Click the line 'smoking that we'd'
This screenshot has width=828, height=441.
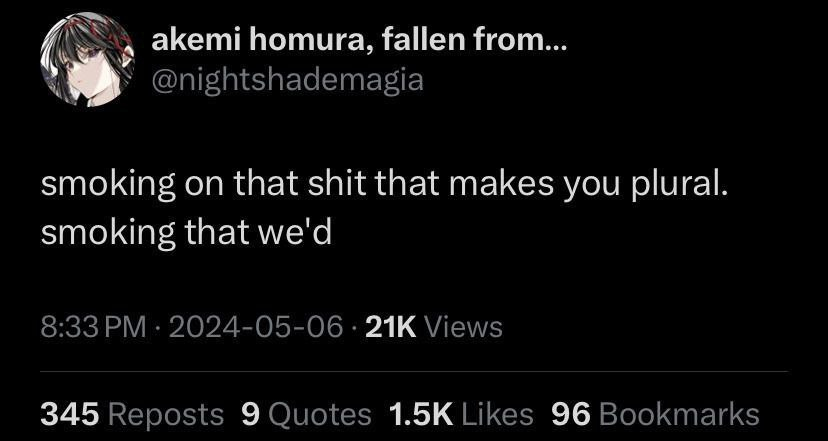[186, 233]
